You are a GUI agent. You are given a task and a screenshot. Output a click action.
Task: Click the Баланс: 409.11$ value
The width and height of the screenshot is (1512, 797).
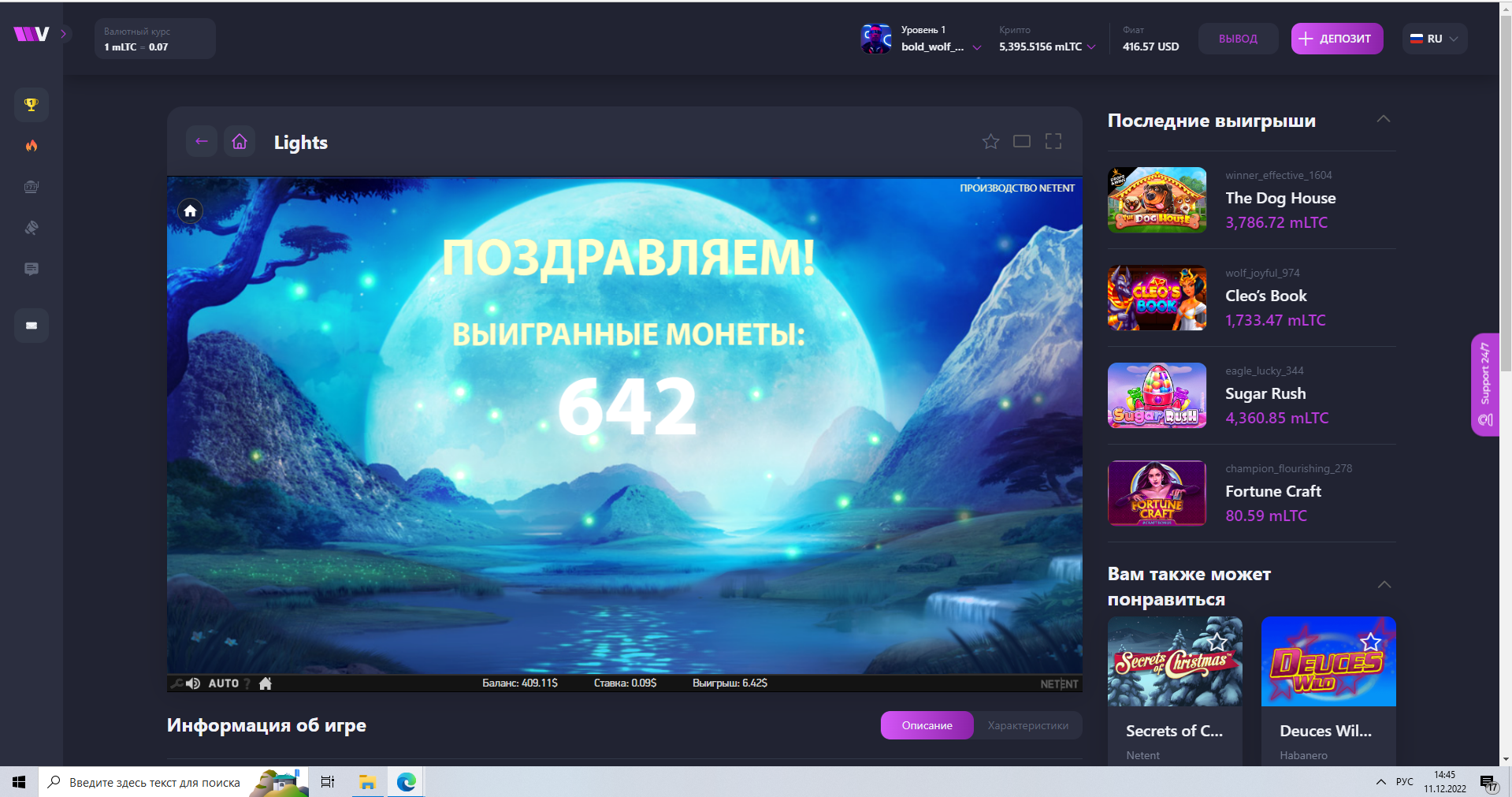[x=520, y=683]
